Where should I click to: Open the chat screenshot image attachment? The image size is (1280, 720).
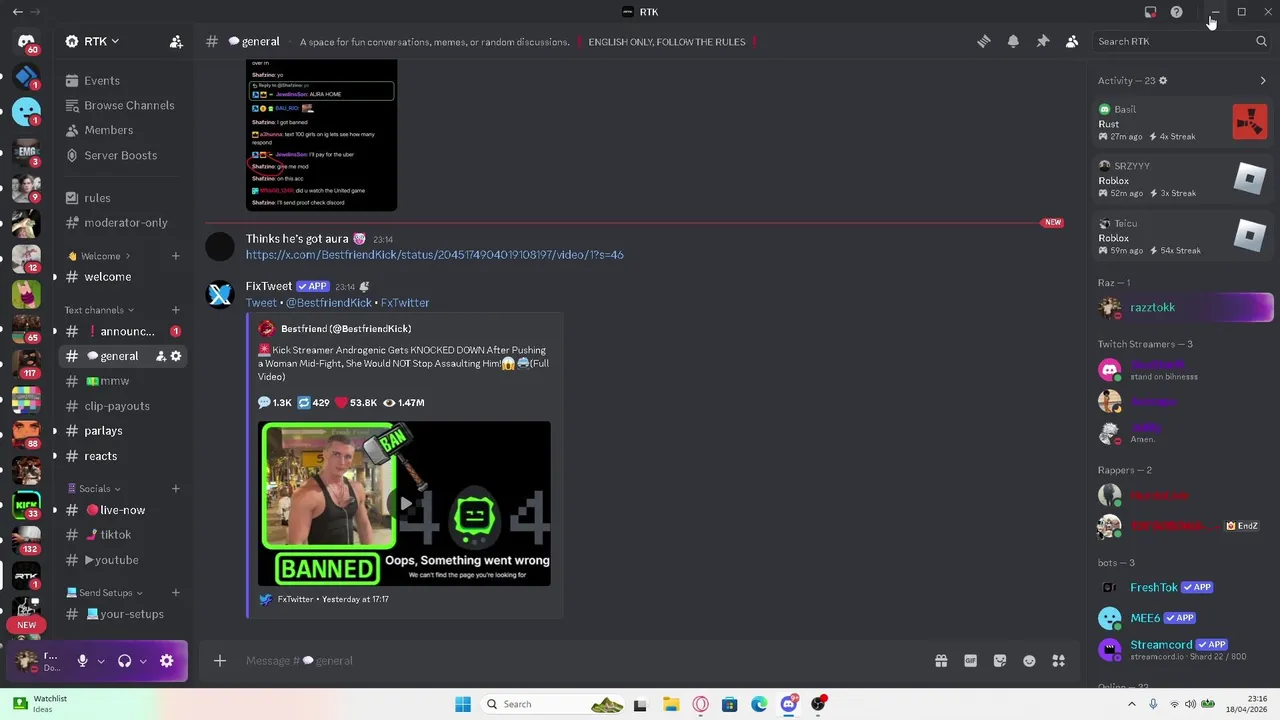(322, 135)
